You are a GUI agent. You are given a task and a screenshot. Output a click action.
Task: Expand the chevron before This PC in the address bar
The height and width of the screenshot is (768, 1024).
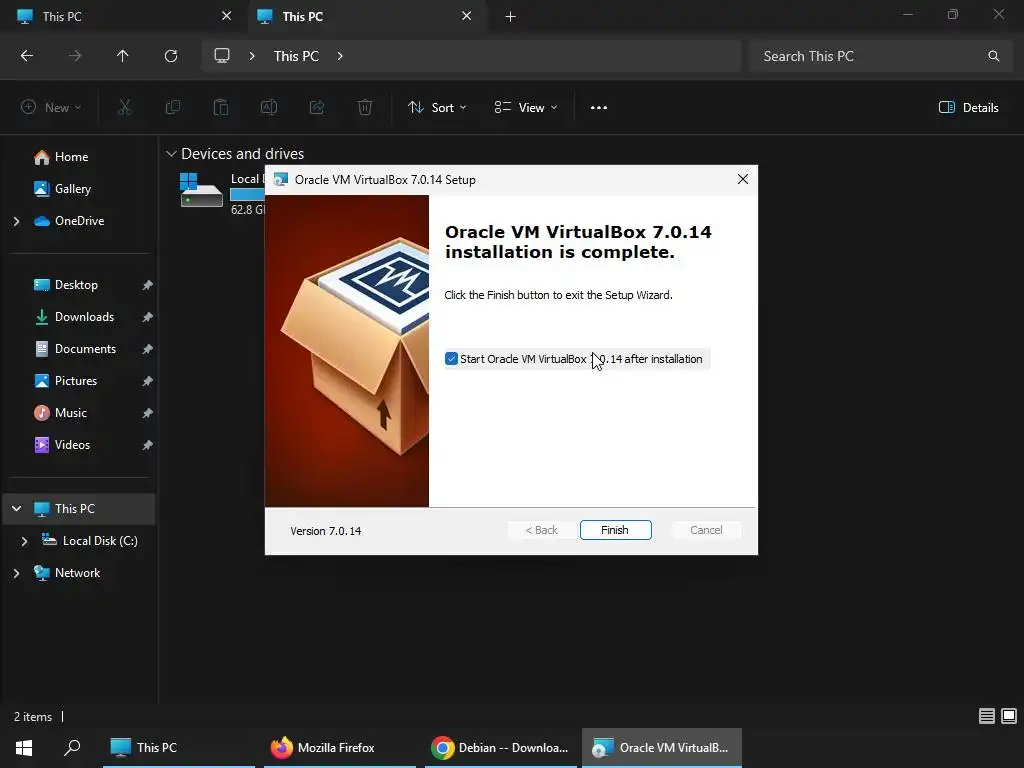[x=252, y=56]
